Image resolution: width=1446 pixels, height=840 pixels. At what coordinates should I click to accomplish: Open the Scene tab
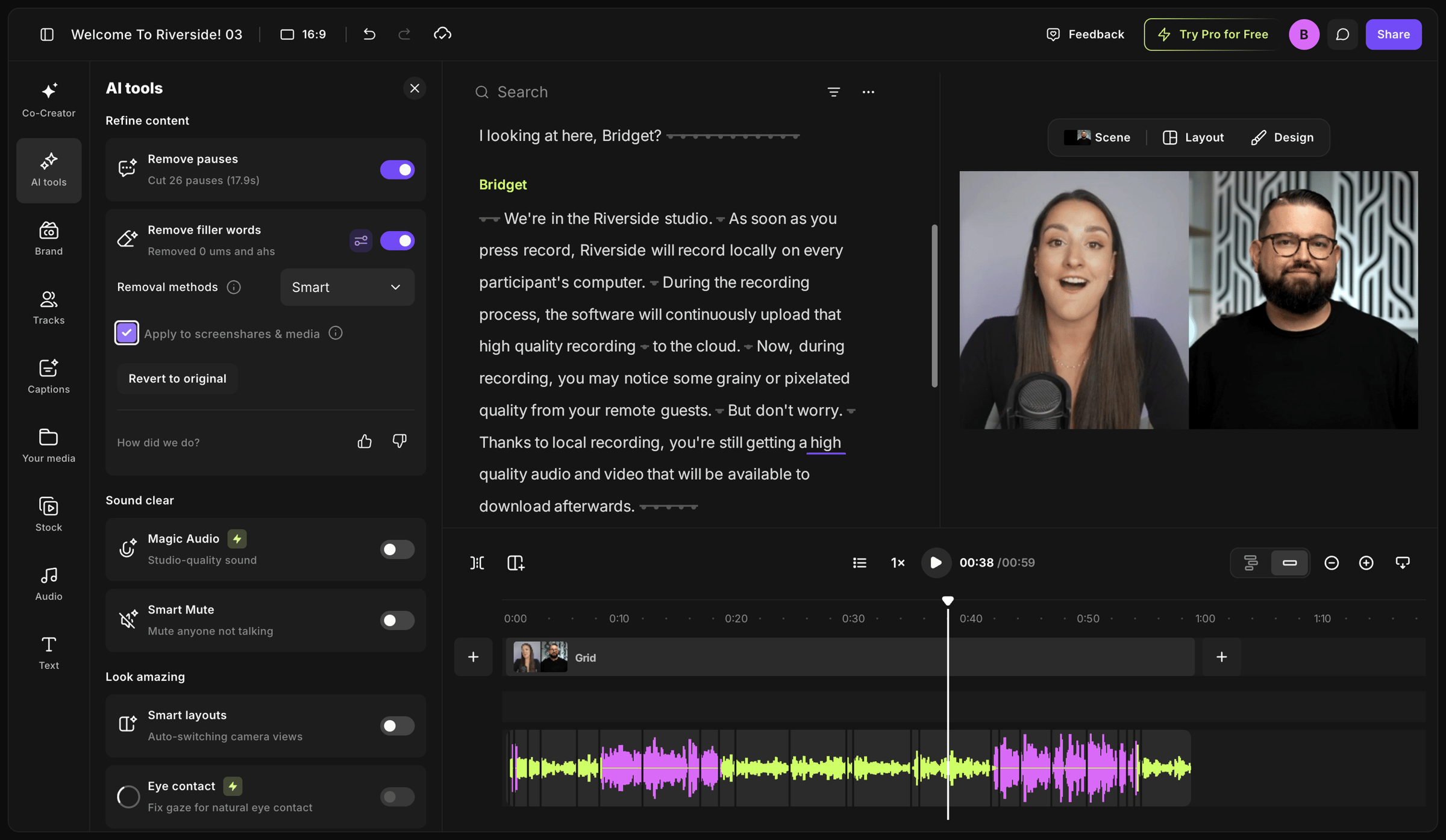(1098, 137)
